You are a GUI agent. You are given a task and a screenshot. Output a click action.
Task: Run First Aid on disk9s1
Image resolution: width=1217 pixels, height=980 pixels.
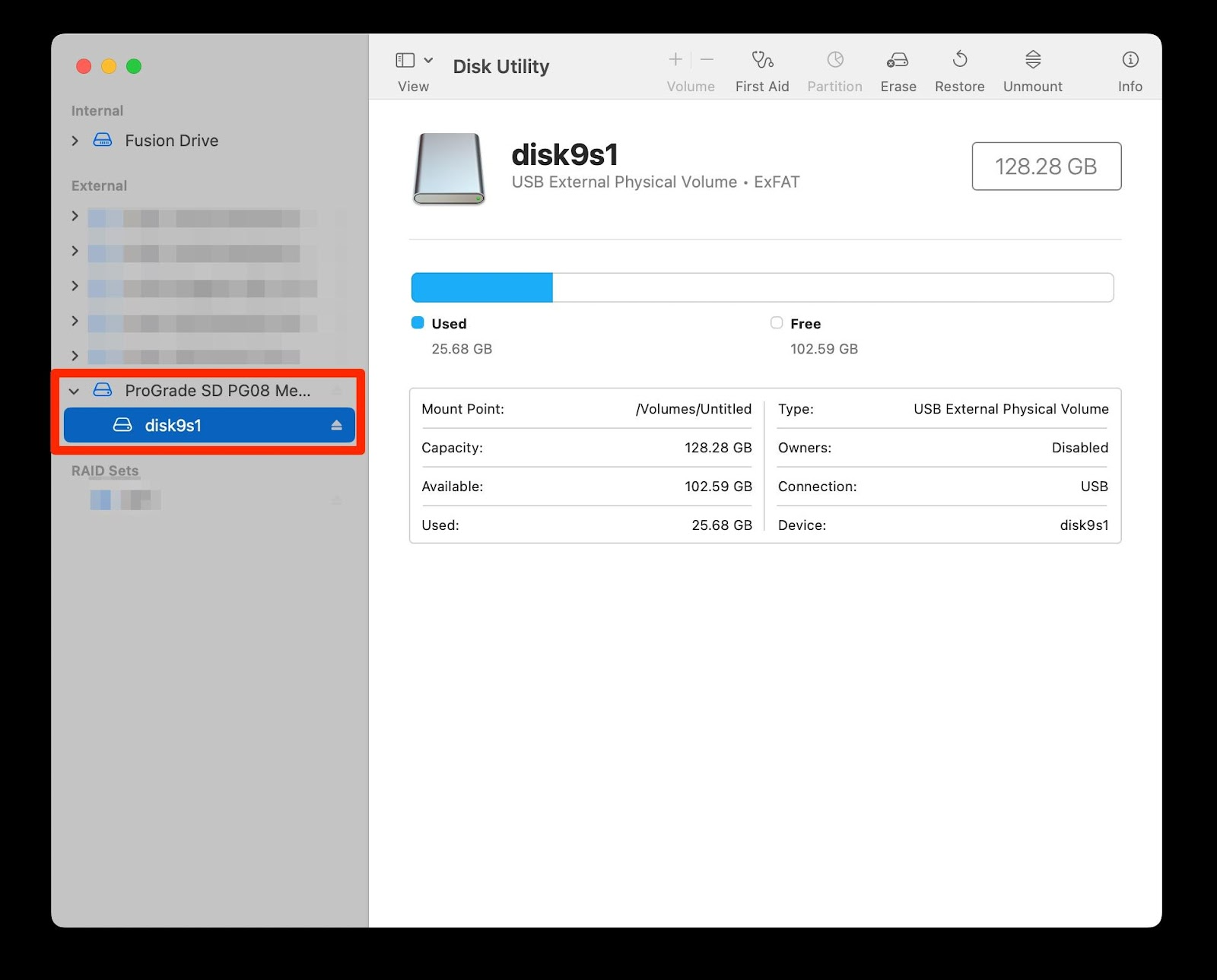(761, 68)
